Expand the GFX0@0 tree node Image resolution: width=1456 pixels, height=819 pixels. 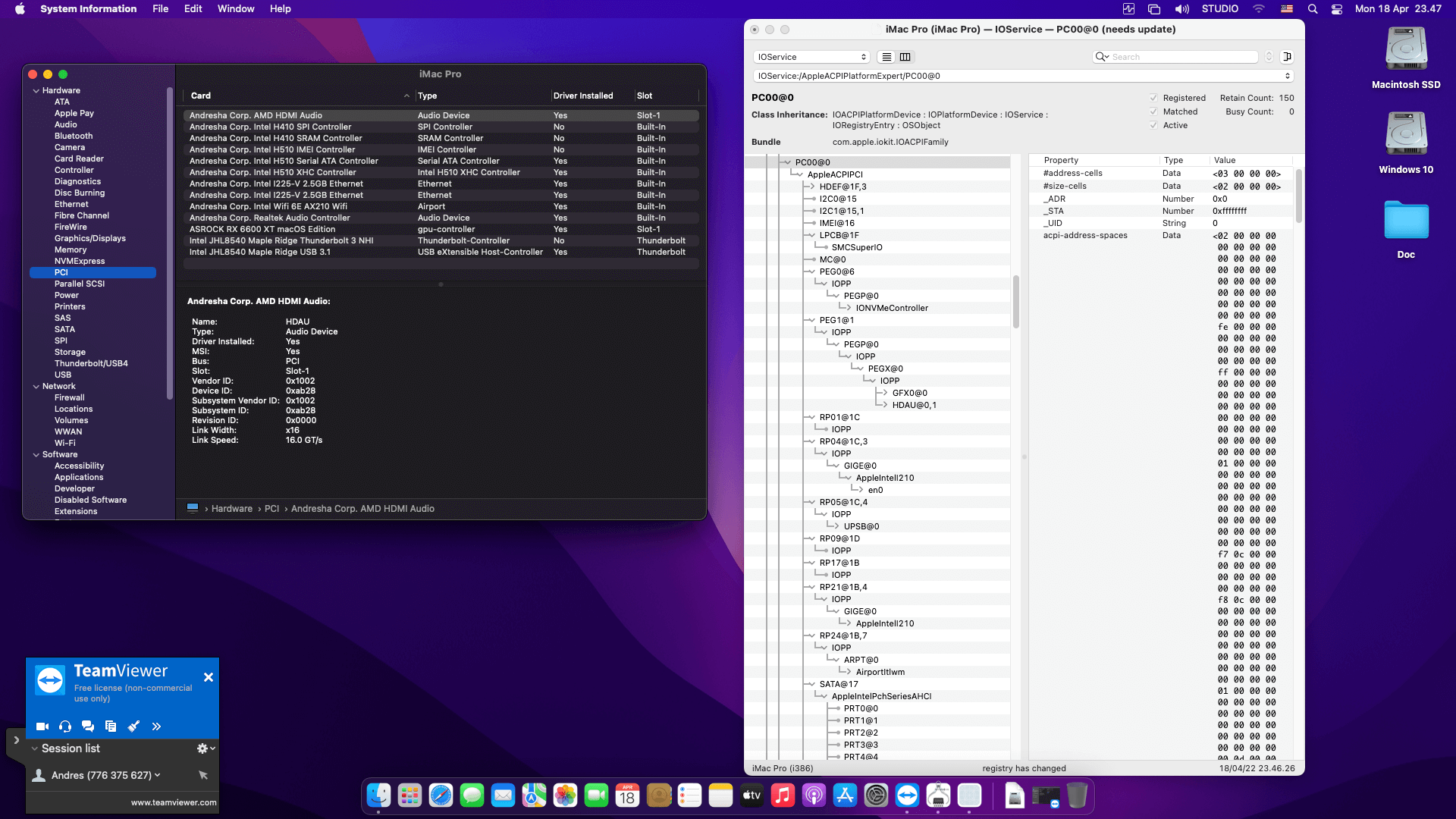(884, 393)
